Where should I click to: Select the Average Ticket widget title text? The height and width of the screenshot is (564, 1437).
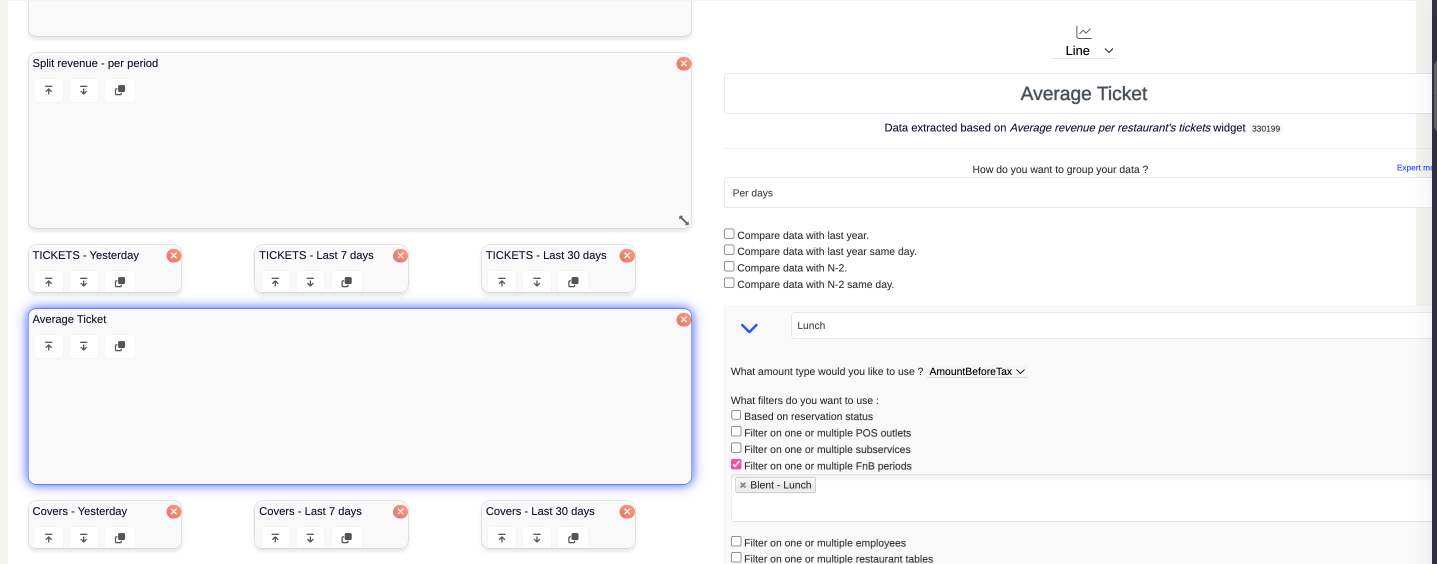(x=69, y=319)
